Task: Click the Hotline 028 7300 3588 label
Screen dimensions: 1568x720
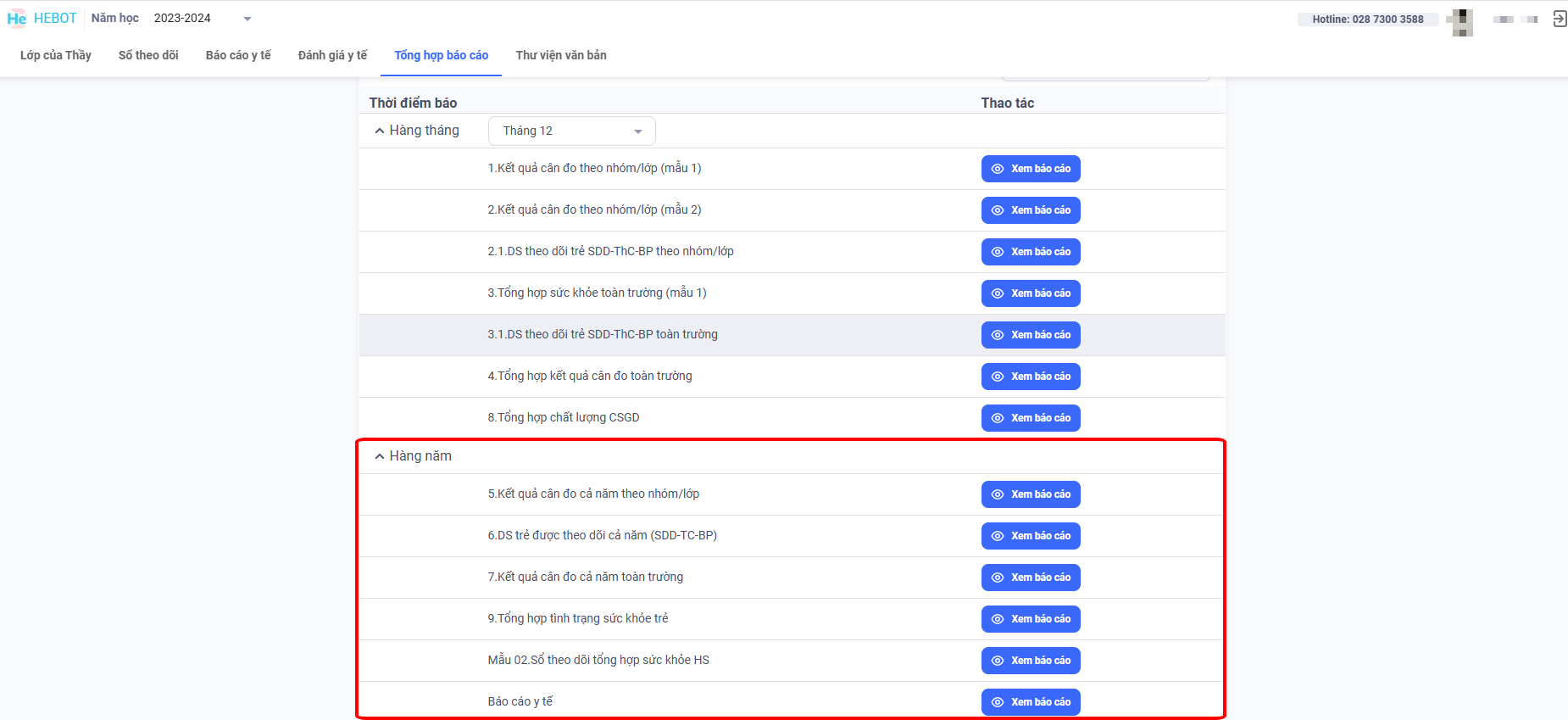Action: tap(1367, 20)
